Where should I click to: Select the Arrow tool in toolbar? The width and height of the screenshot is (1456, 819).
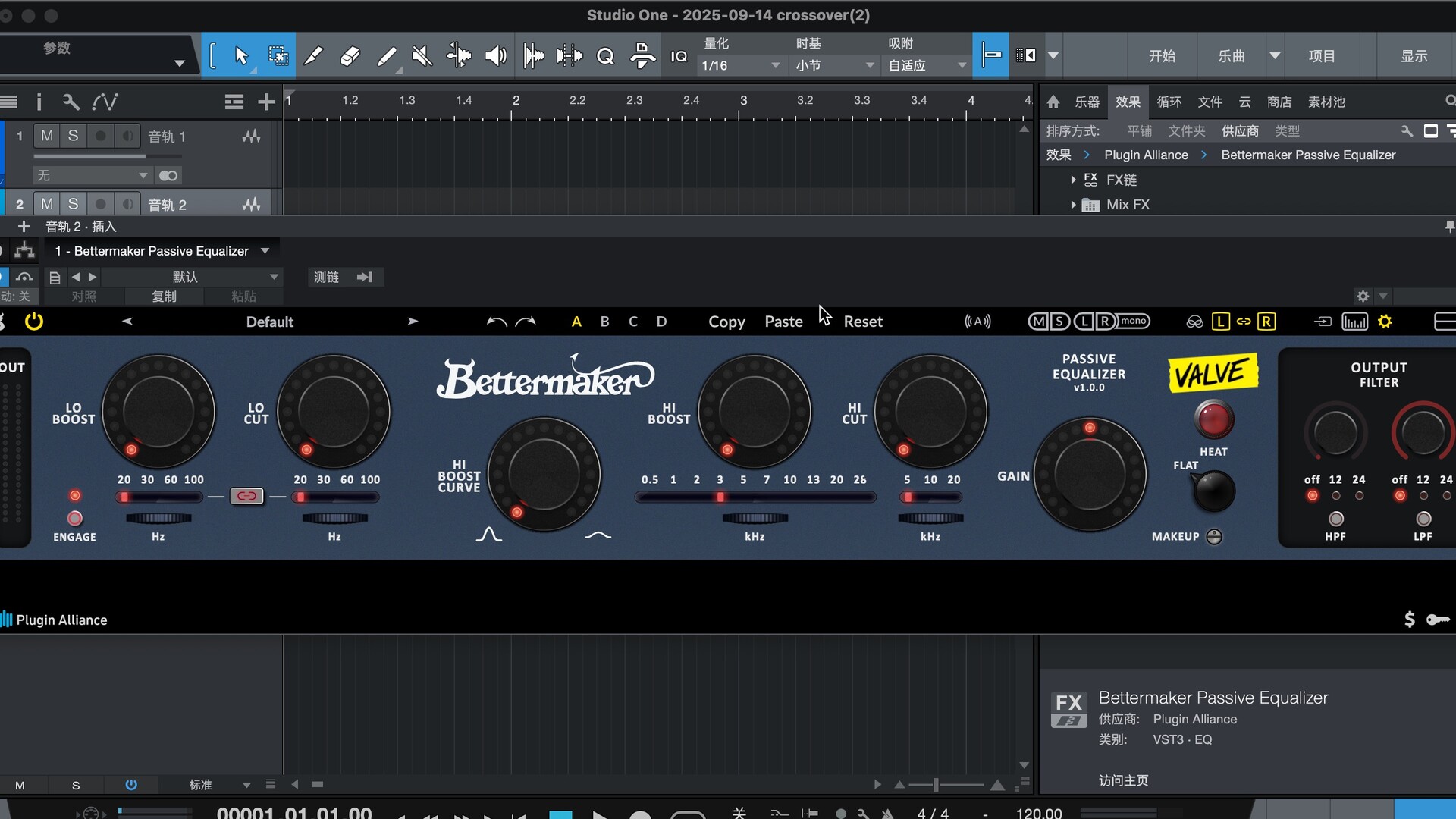pos(241,55)
